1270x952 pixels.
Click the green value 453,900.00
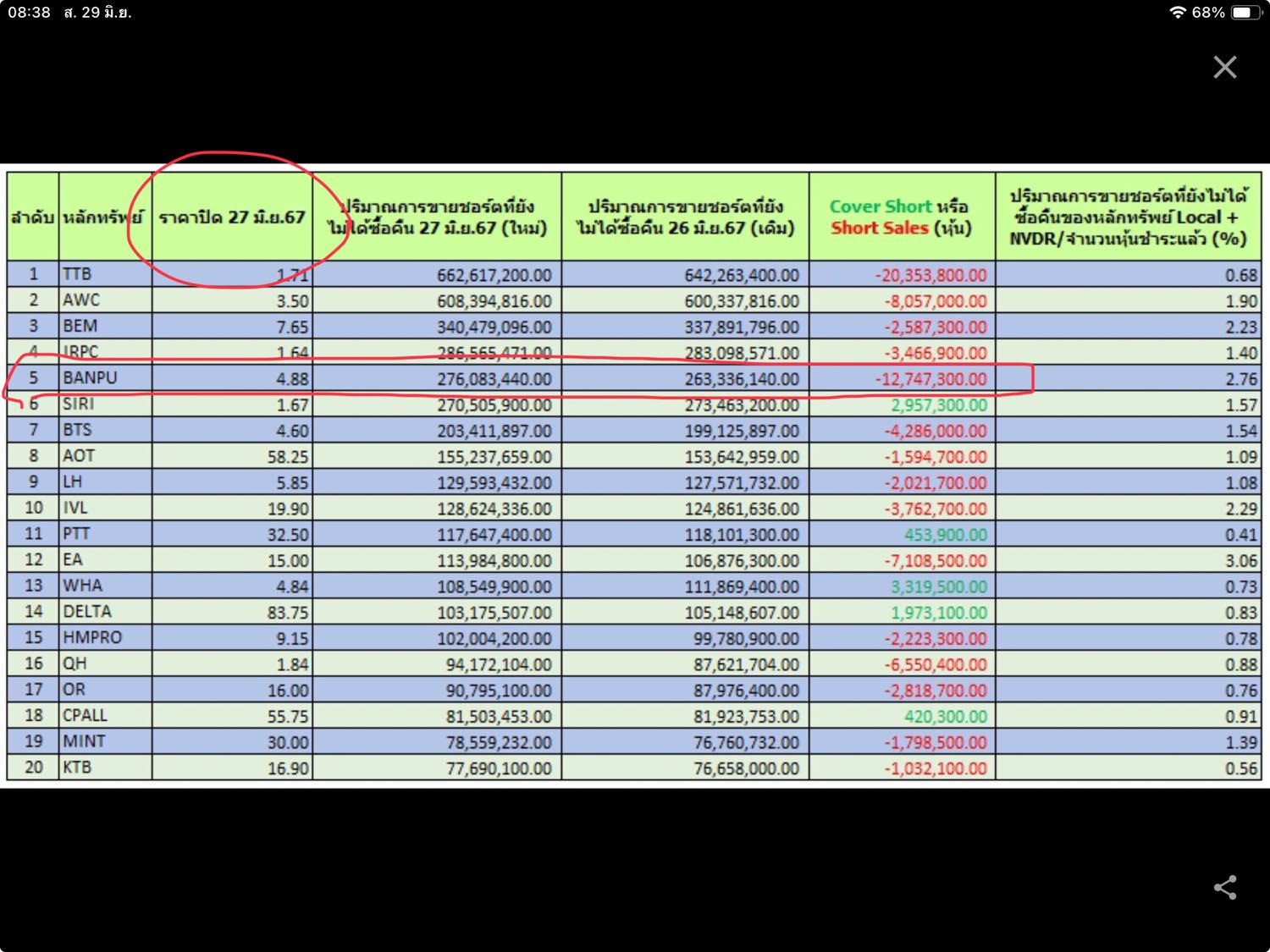click(946, 535)
